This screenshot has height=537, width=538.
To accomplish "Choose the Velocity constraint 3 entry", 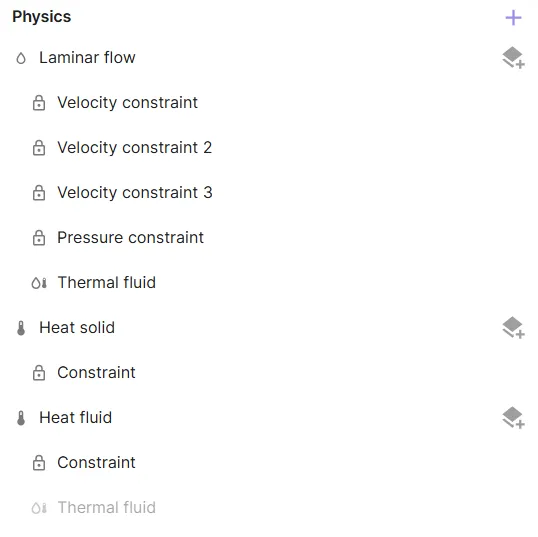I will [x=135, y=193].
